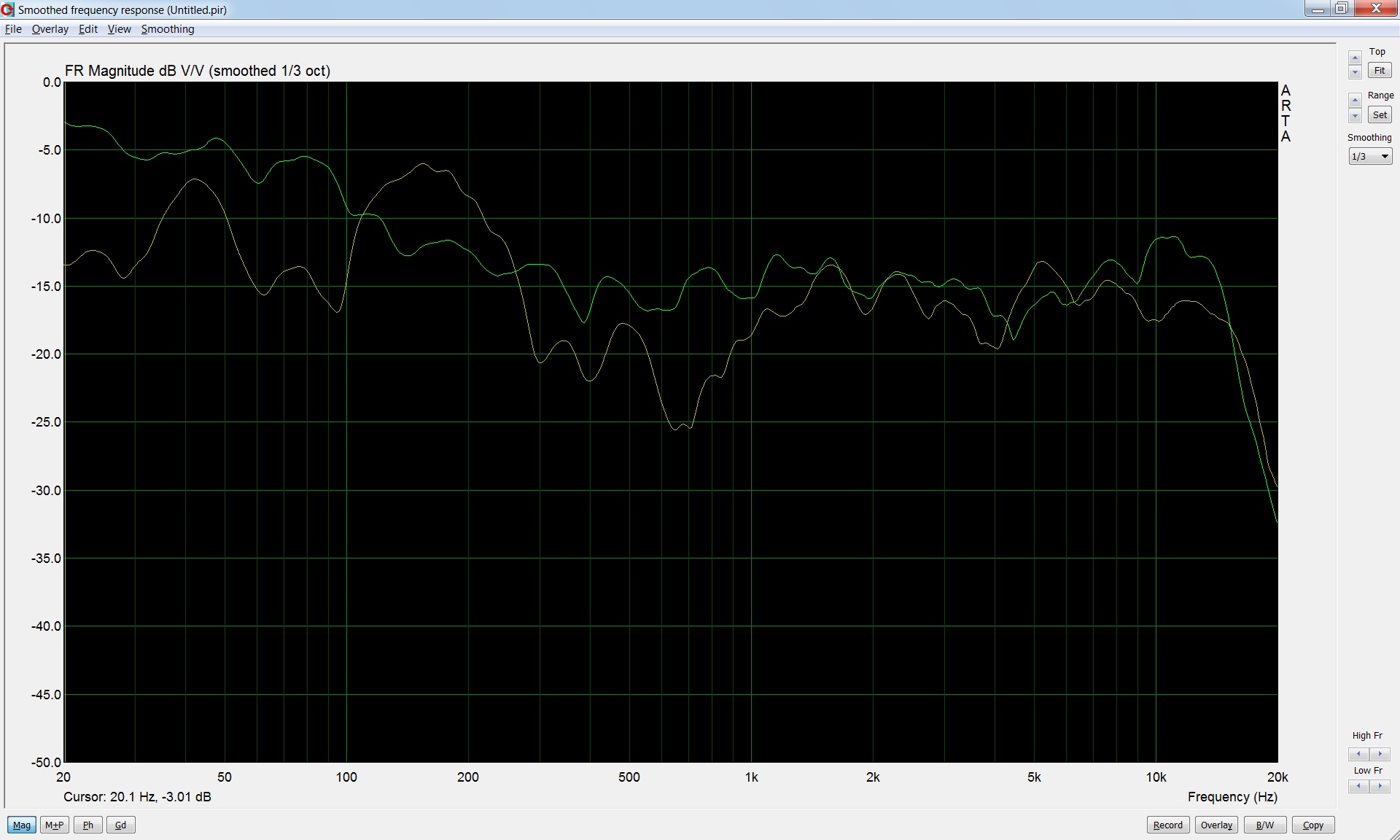1400x840 pixels.
Task: Open the Smoothing 1/3 dropdown
Action: click(1370, 156)
